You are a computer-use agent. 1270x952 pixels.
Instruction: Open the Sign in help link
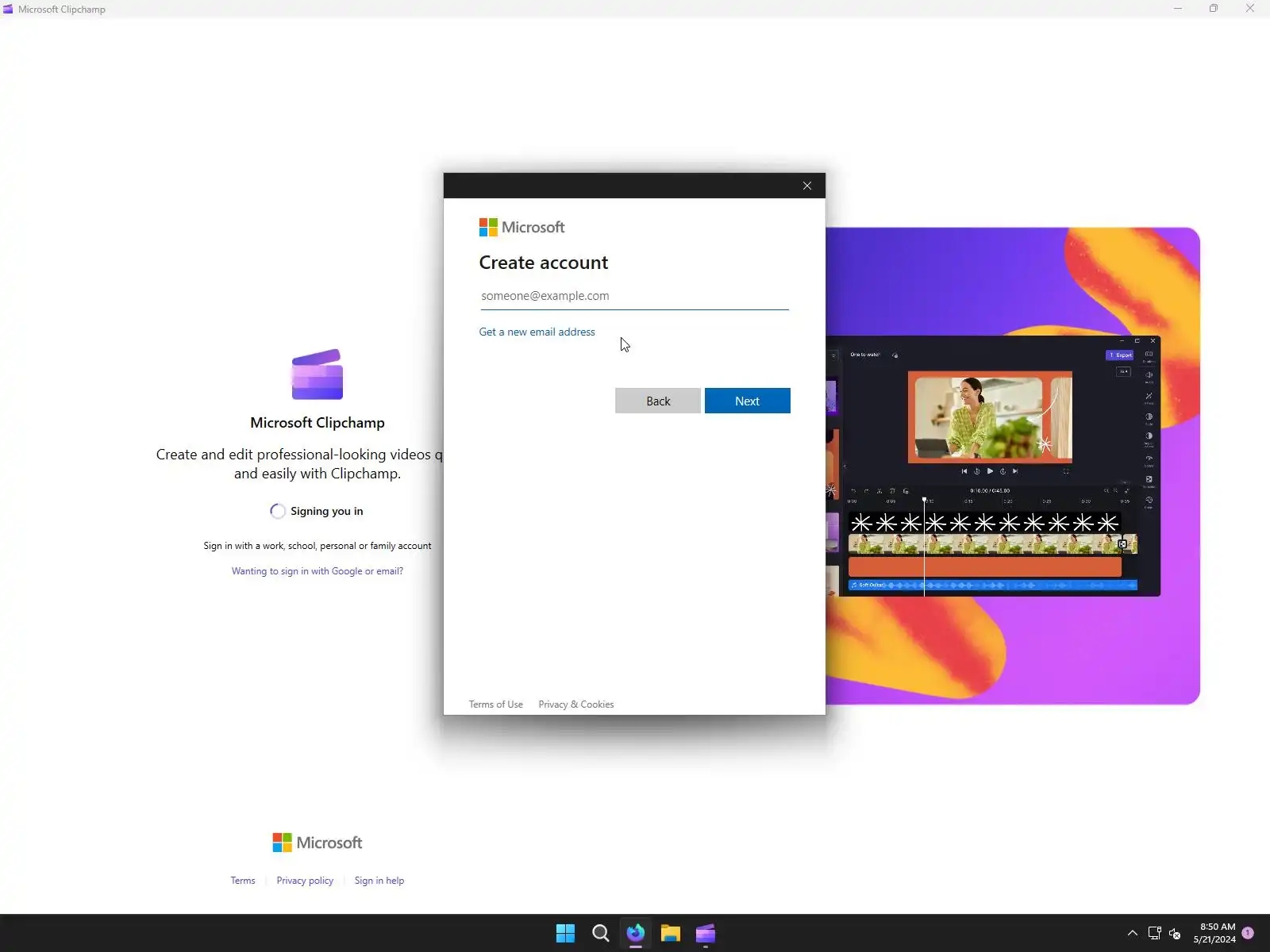[x=379, y=881]
